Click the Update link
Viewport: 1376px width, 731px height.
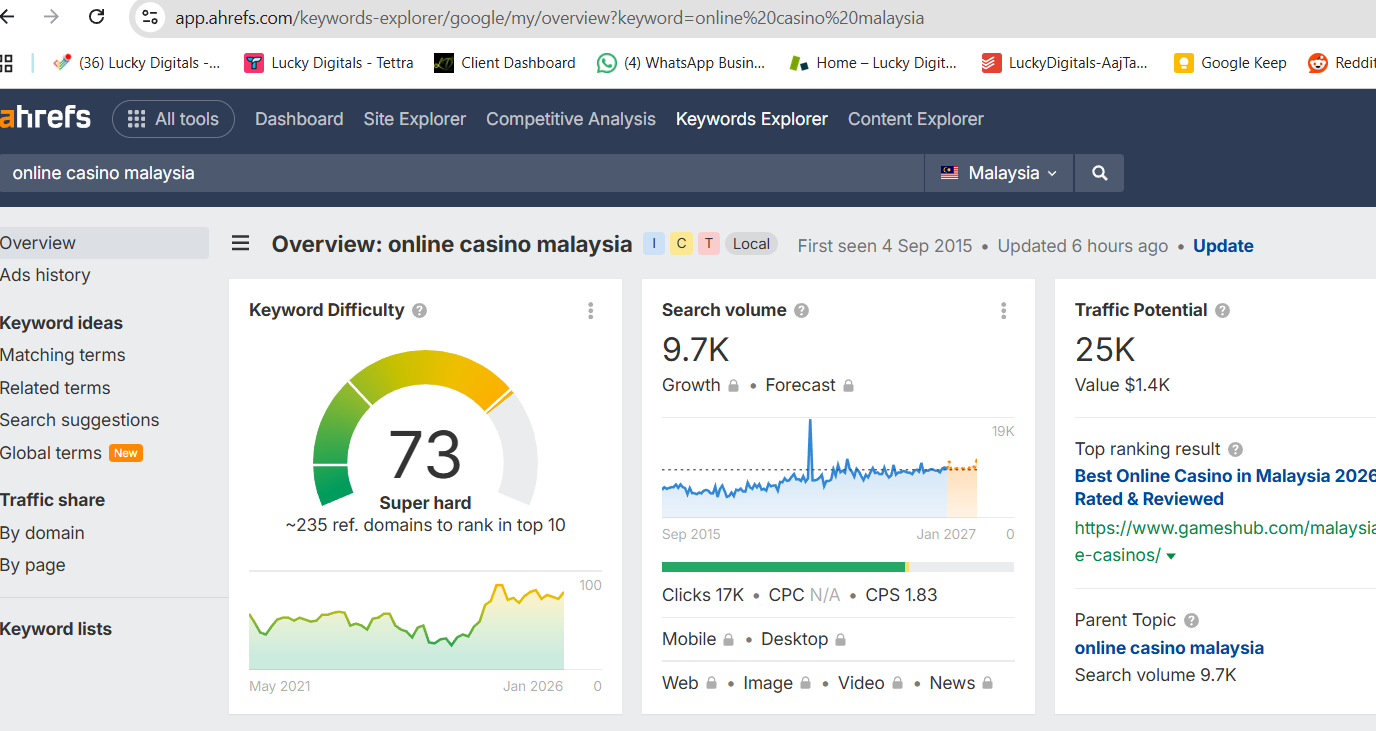[1223, 246]
